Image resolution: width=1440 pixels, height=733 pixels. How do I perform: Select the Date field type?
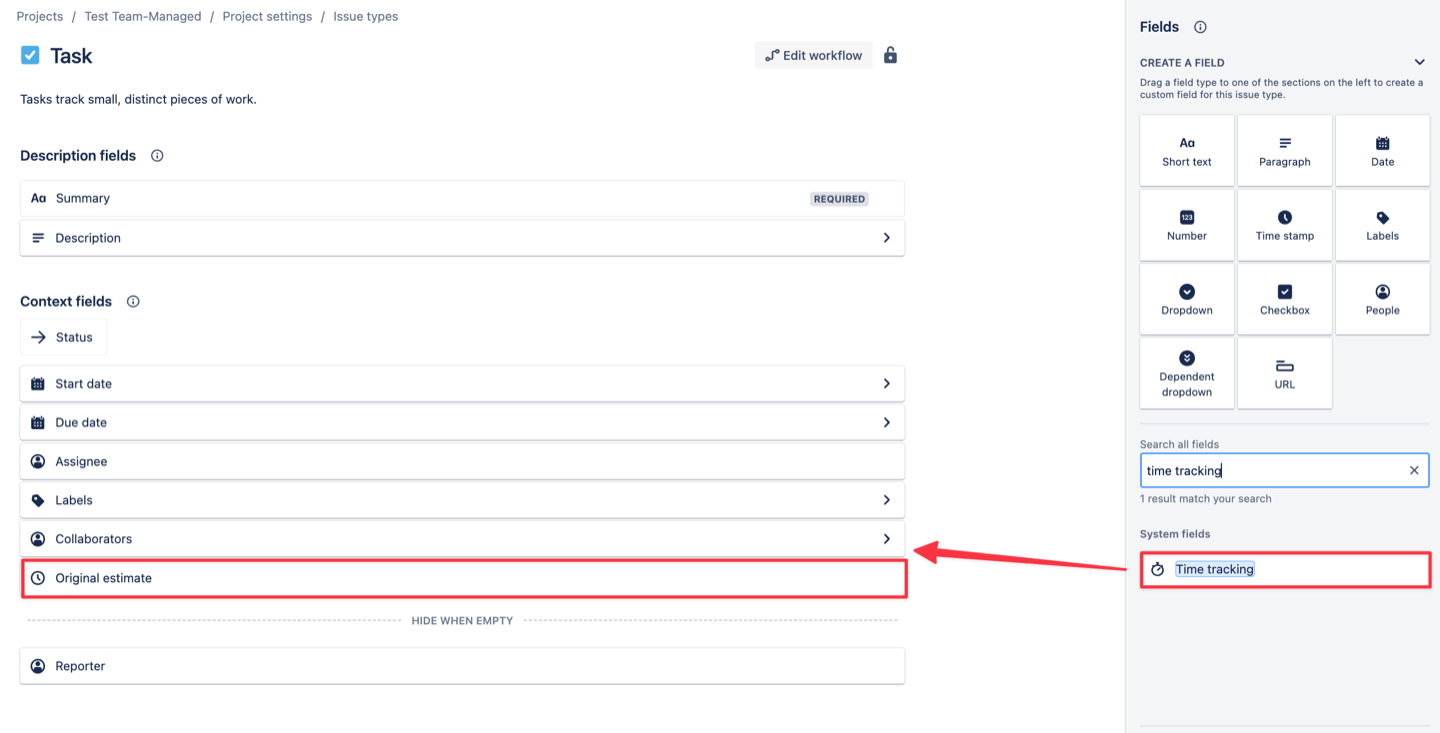click(x=1382, y=149)
